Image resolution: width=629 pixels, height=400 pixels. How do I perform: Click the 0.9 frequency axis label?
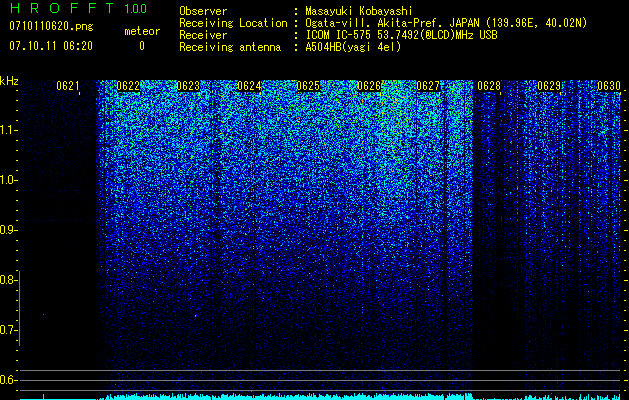8,230
